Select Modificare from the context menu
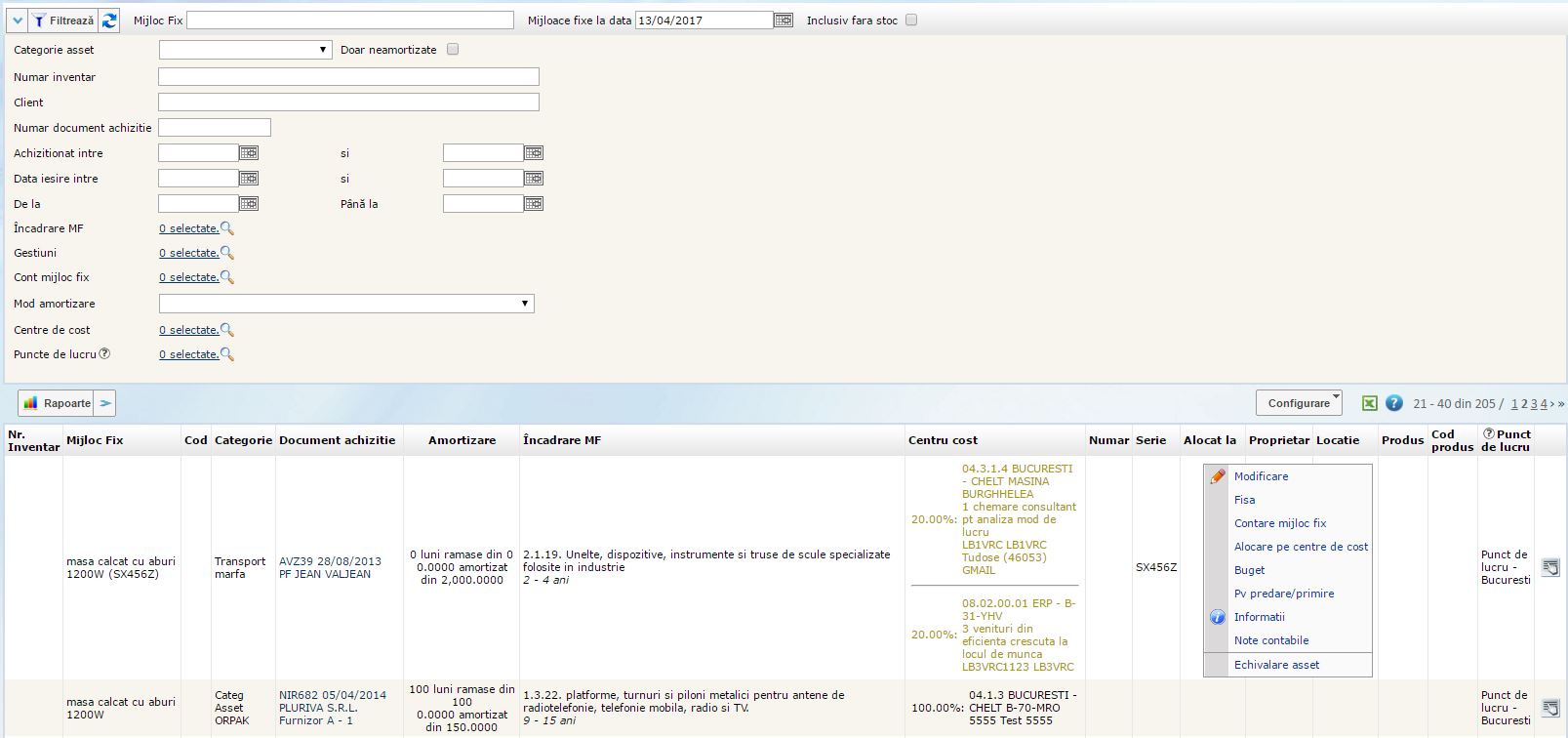 (x=1261, y=476)
